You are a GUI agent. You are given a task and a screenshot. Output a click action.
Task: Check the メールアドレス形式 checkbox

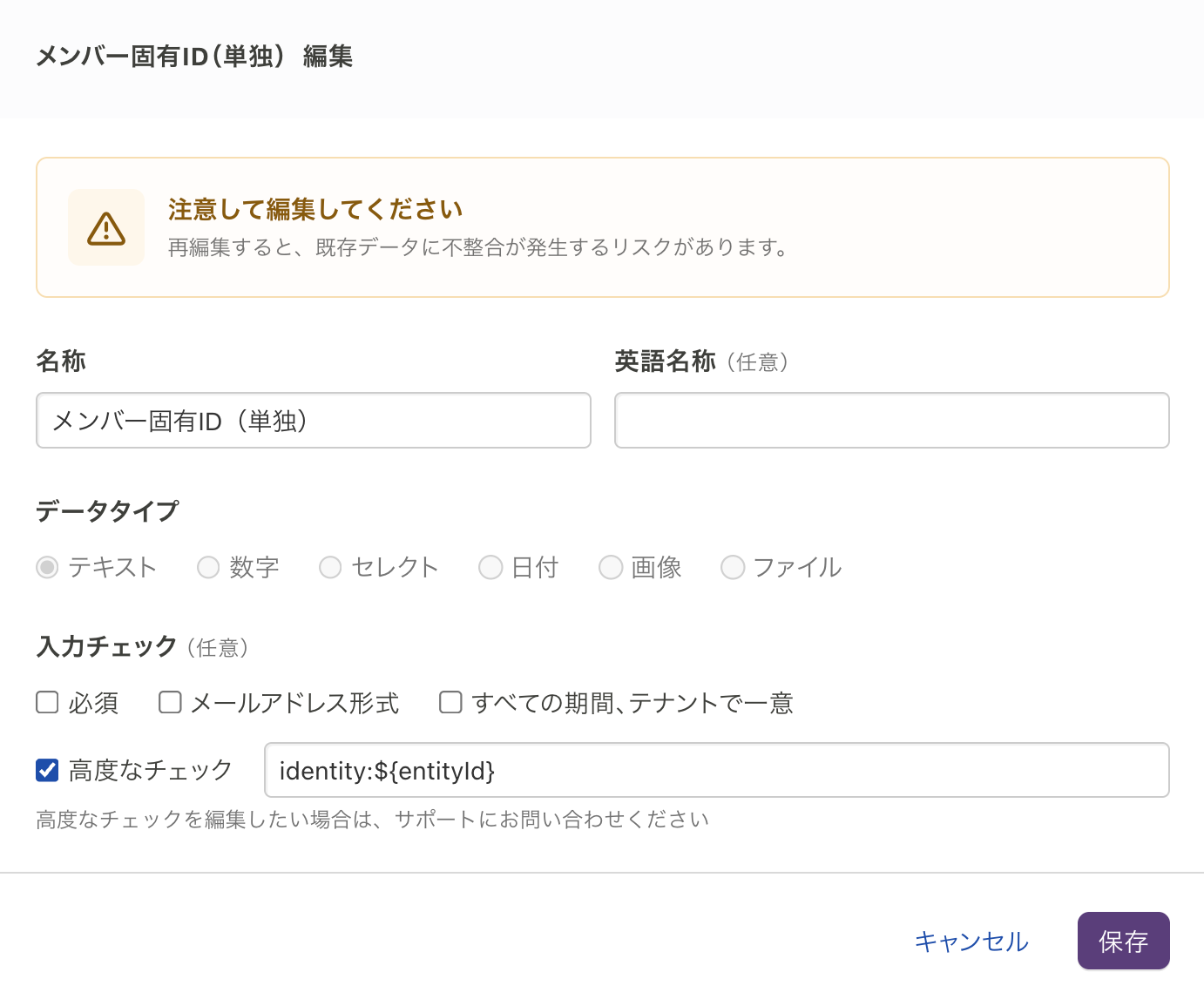point(170,702)
